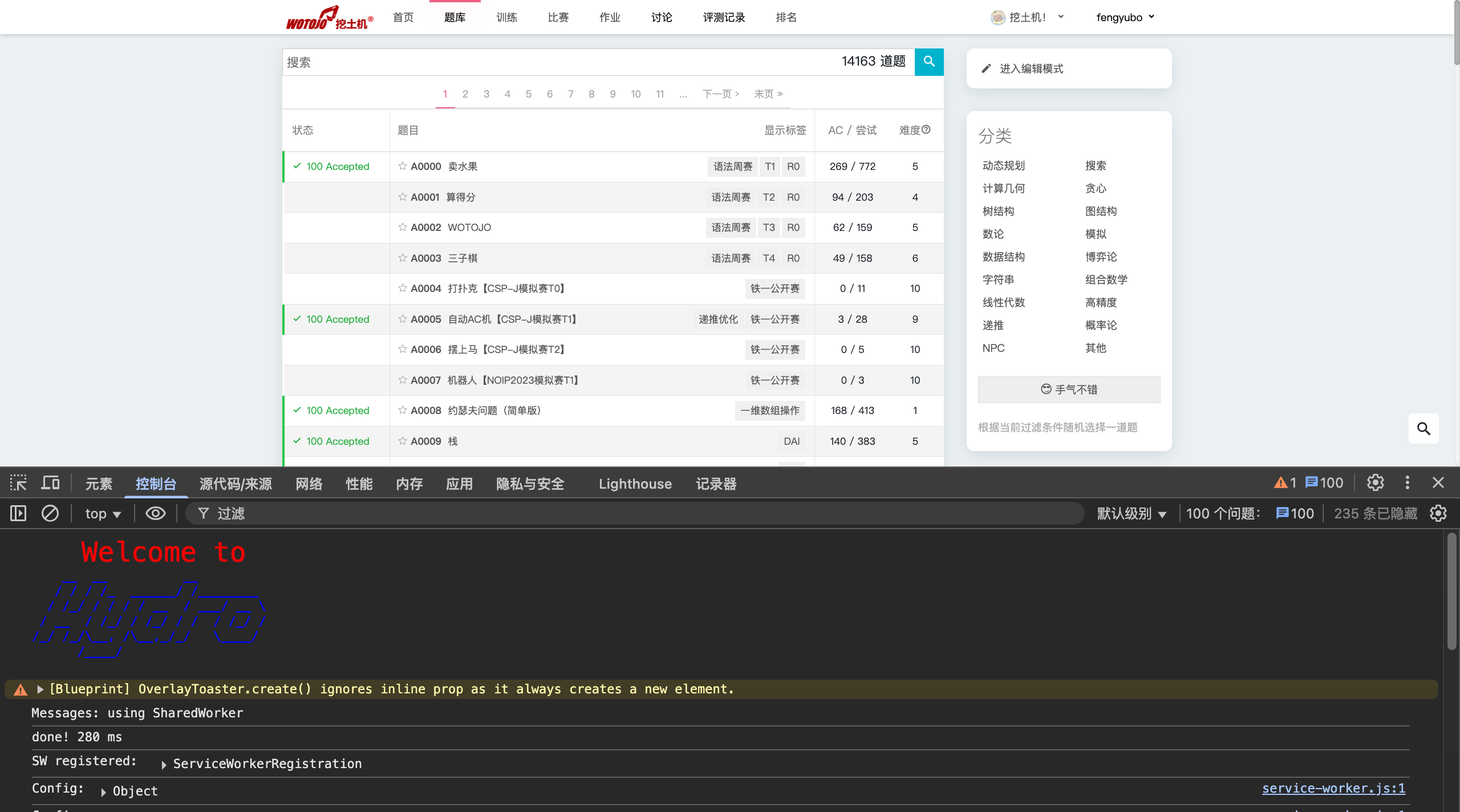The width and height of the screenshot is (1460, 812).
Task: Toggle the device toolbar icon
Action: point(50,484)
